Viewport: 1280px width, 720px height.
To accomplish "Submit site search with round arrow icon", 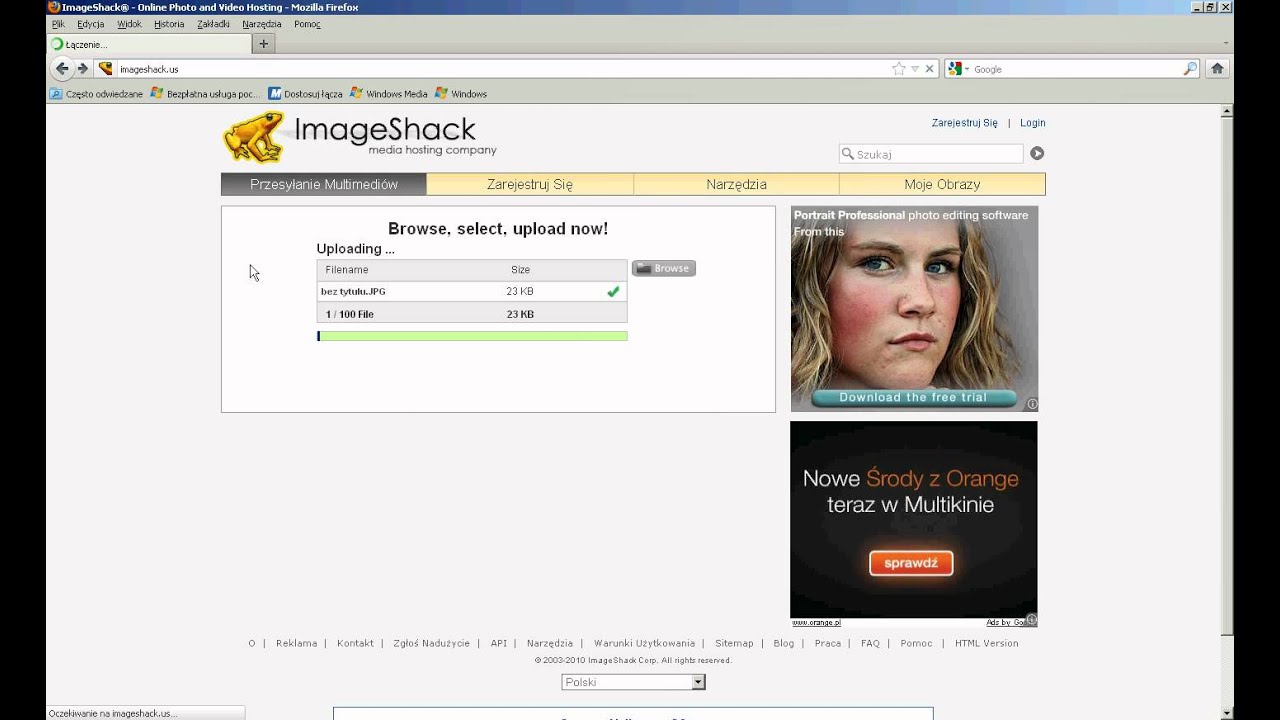I will 1037,153.
